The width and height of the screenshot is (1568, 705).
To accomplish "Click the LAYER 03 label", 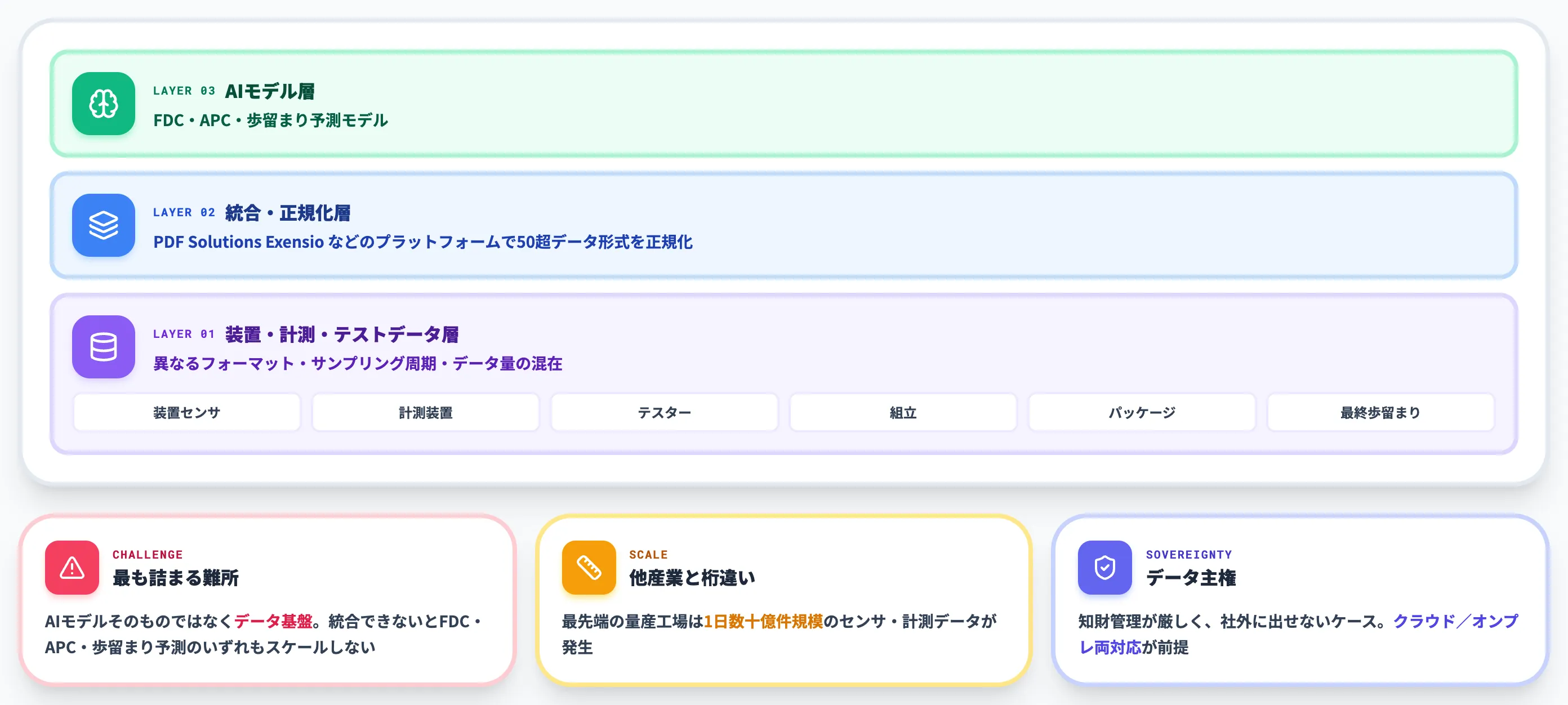I will click(184, 91).
